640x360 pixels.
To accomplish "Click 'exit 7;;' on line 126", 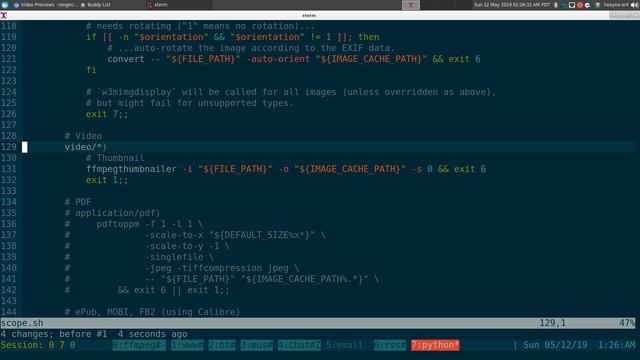I will (107, 114).
